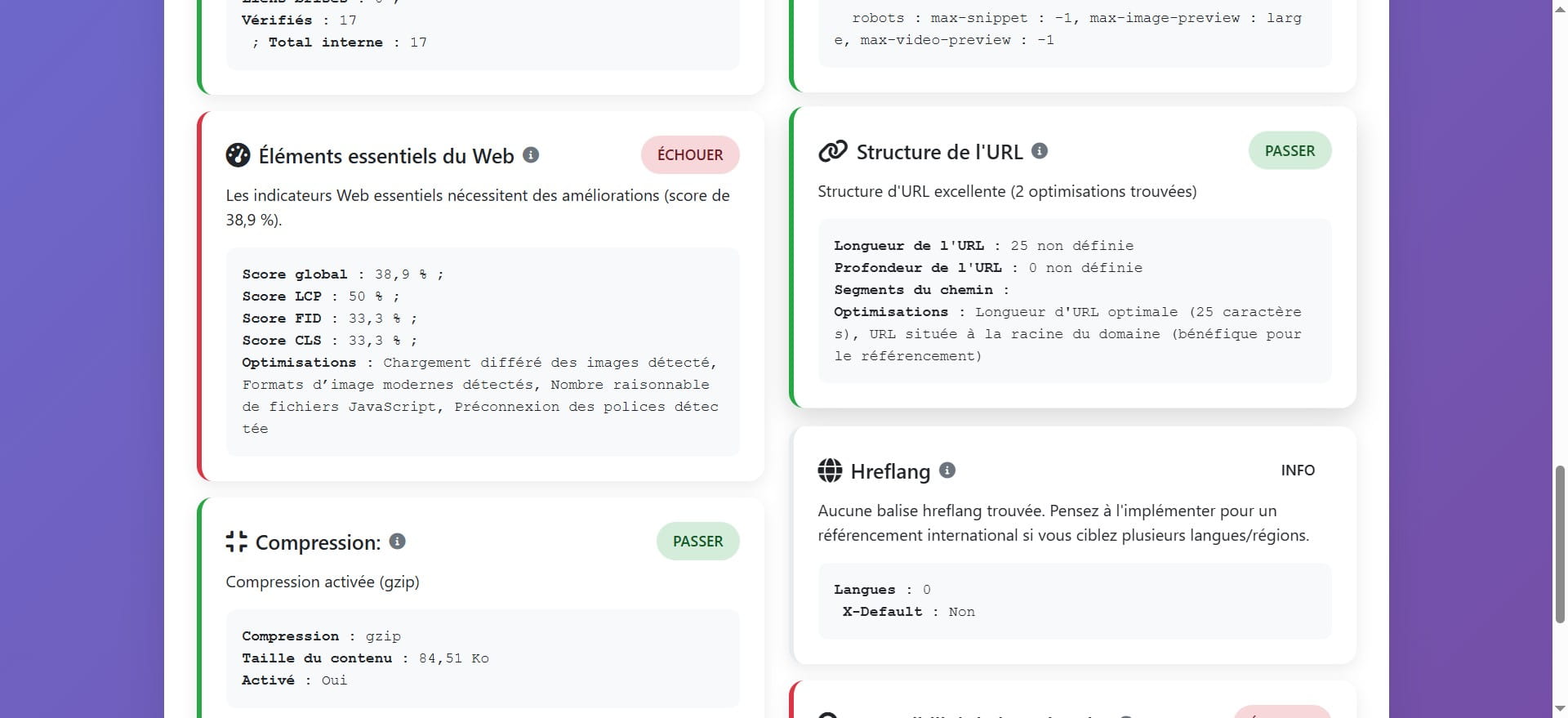Select the Structure de l'URL heading

(939, 151)
